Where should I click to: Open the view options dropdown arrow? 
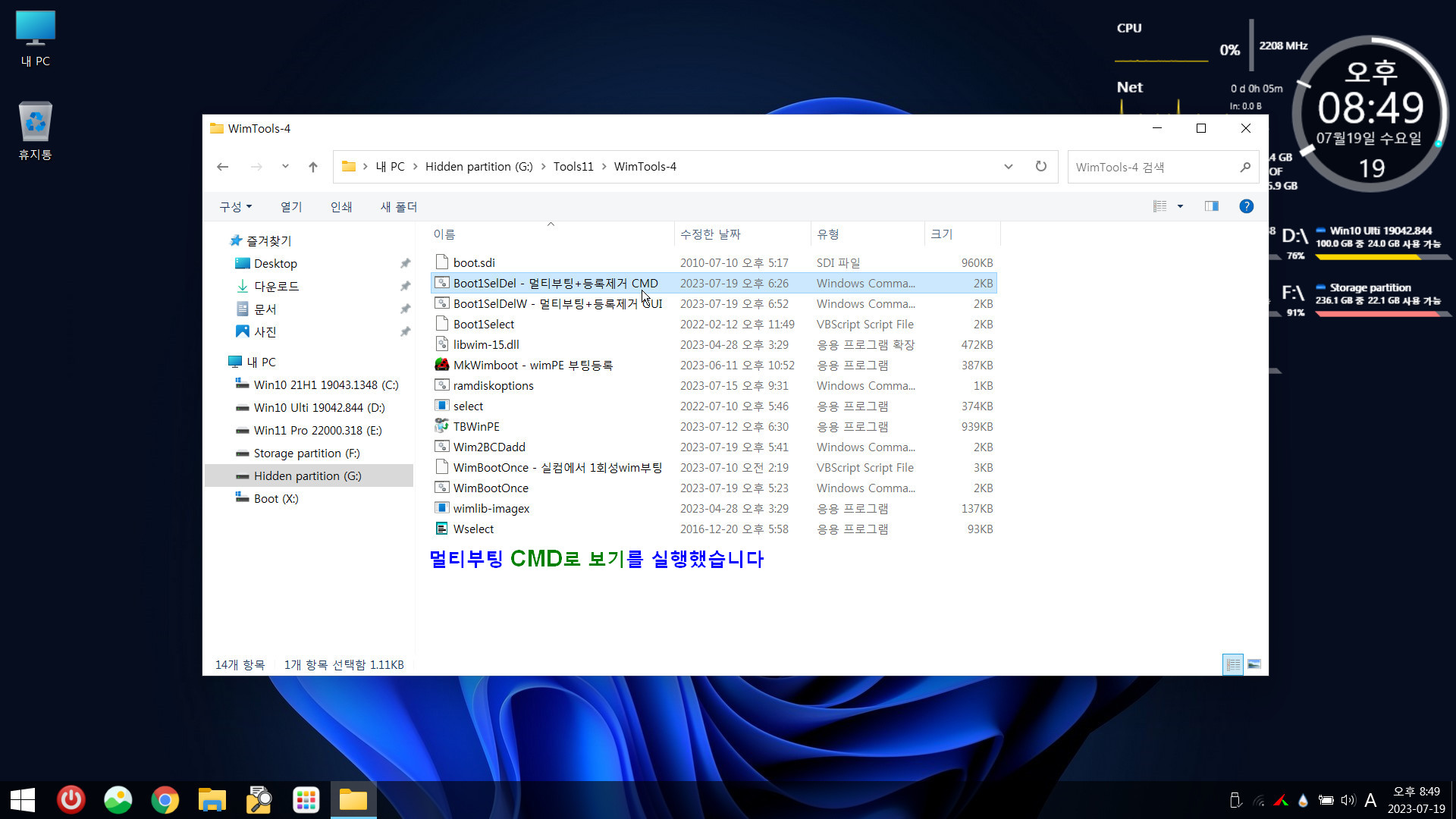[1180, 206]
